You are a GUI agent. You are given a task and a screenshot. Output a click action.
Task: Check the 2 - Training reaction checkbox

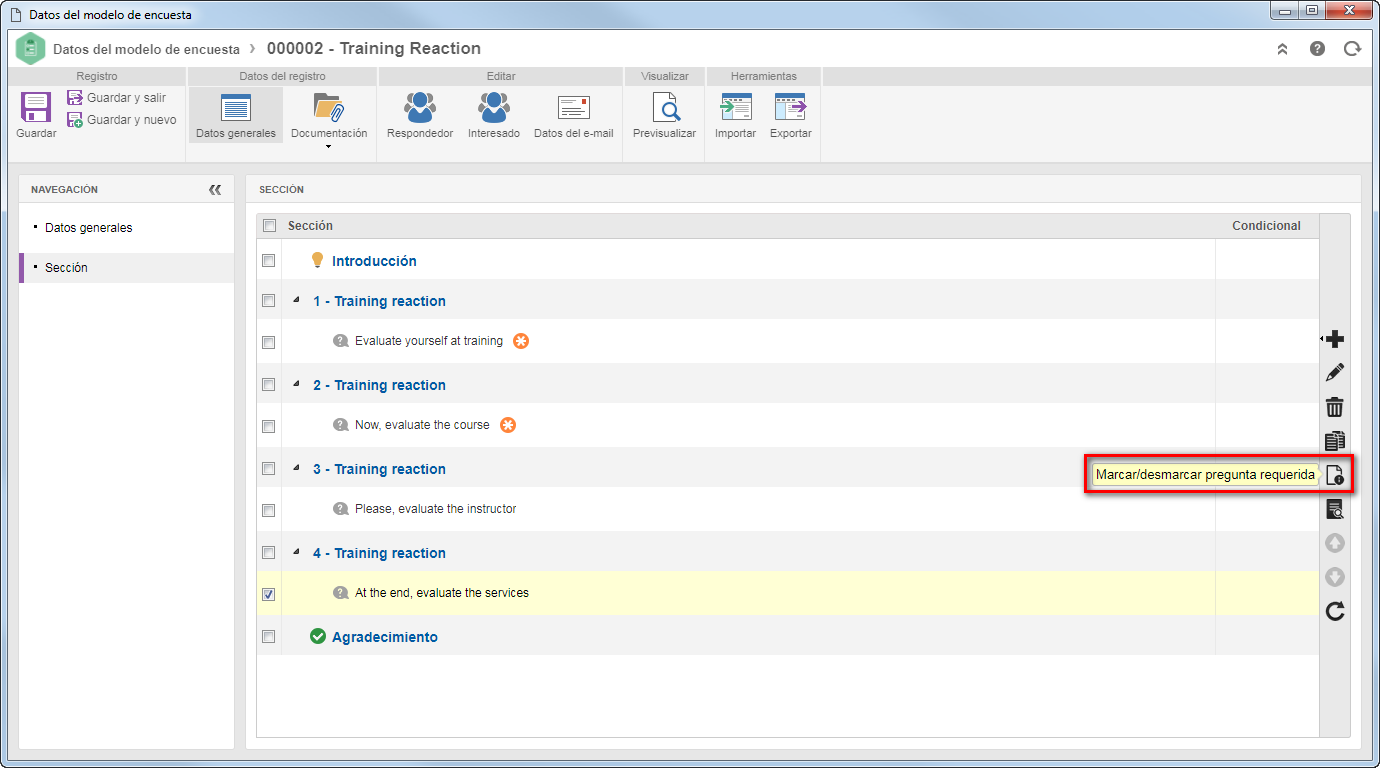(268, 384)
